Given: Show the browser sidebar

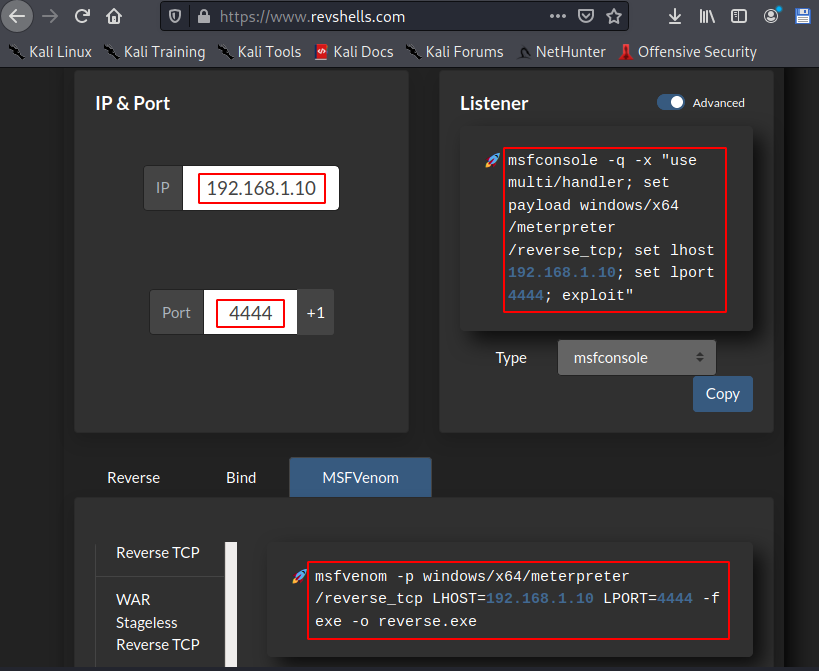Looking at the screenshot, I should click(x=739, y=16).
